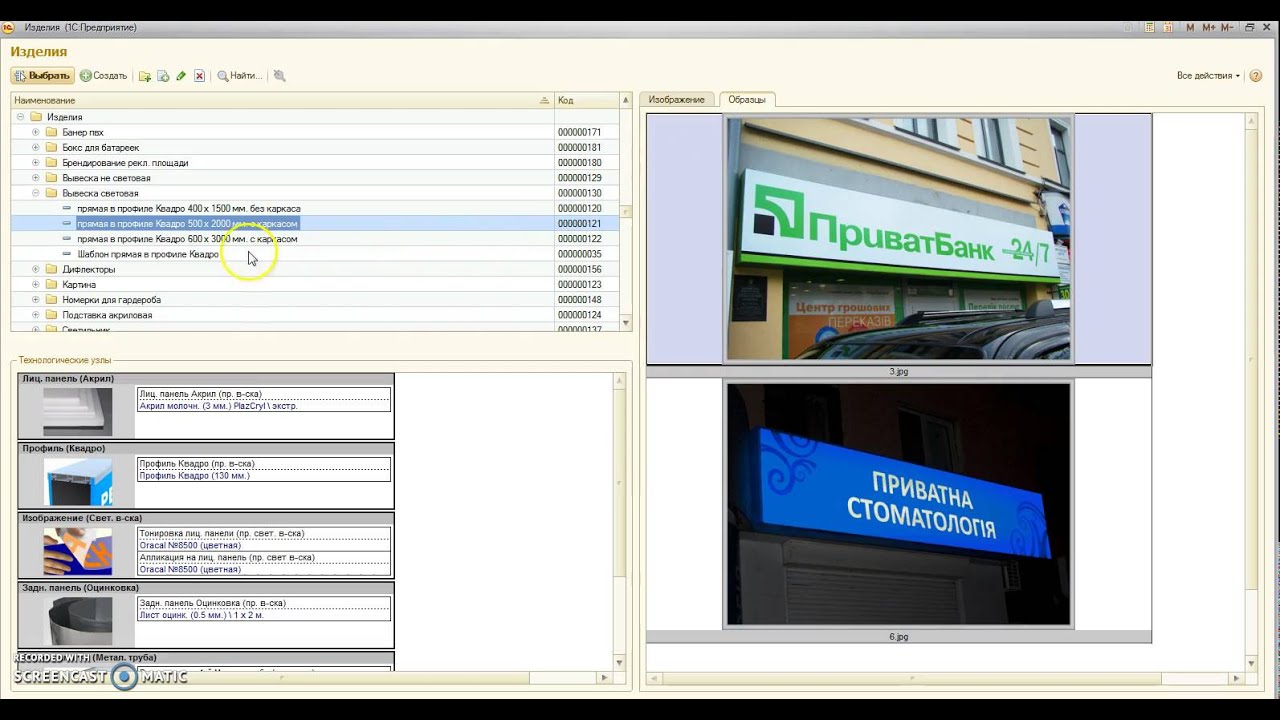Viewport: 1280px width, 720px height.
Task: Click the Создать button
Action: [104, 76]
